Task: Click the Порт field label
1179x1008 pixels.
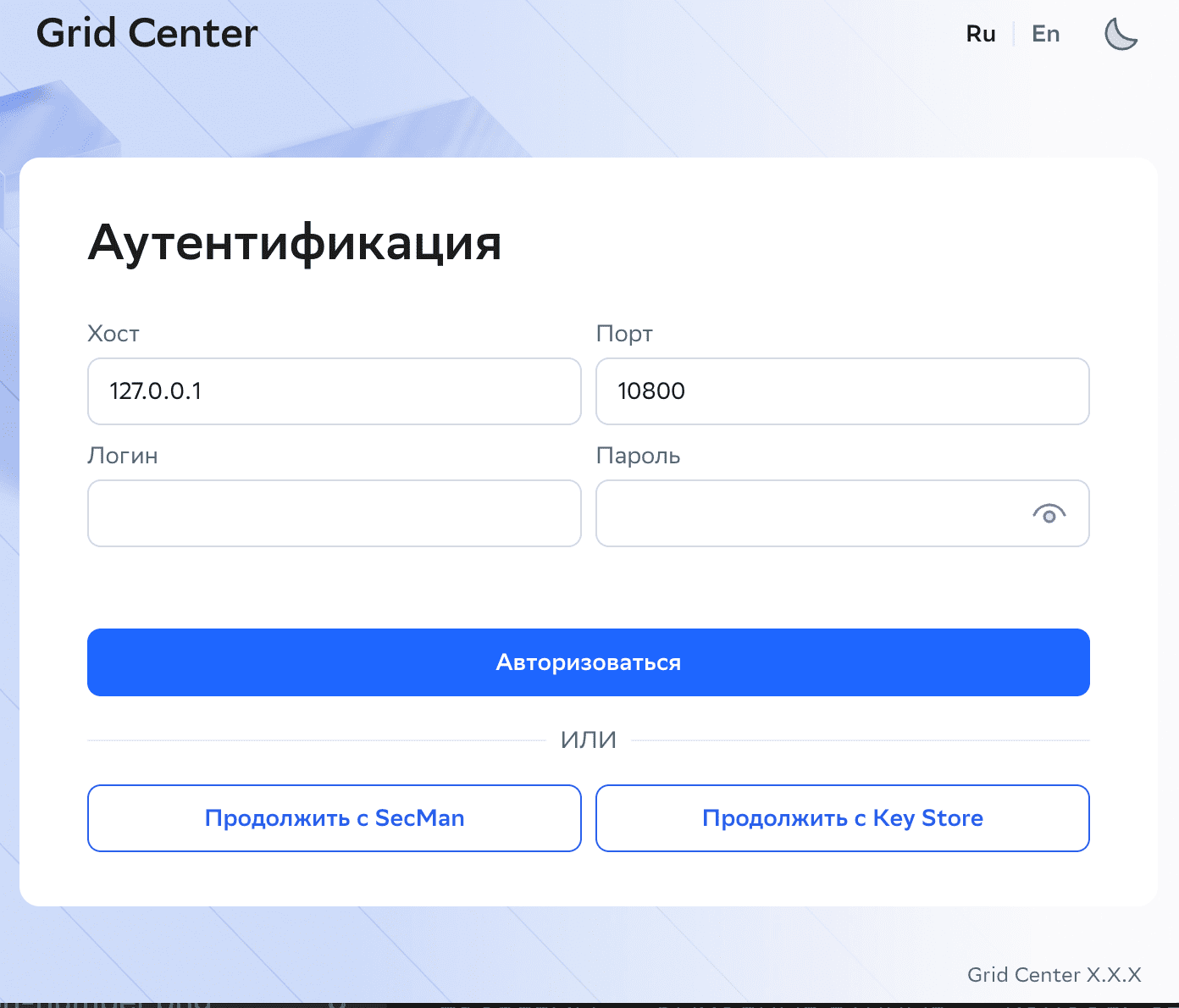Action: tap(624, 334)
